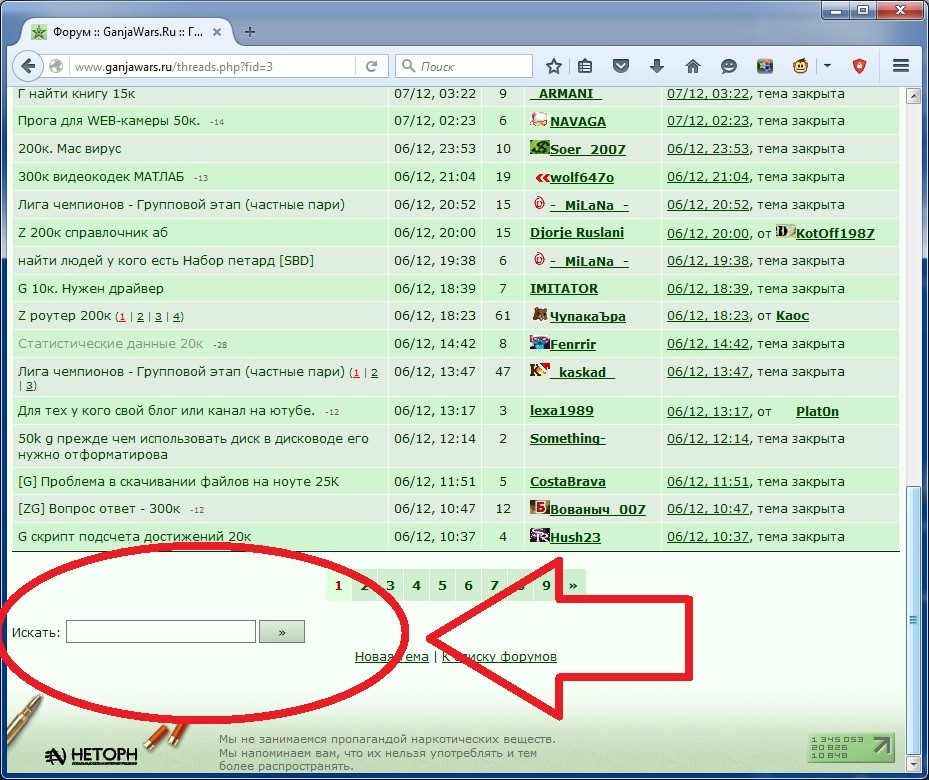Reload the page with the refresh icon
929x780 pixels.
[x=371, y=66]
